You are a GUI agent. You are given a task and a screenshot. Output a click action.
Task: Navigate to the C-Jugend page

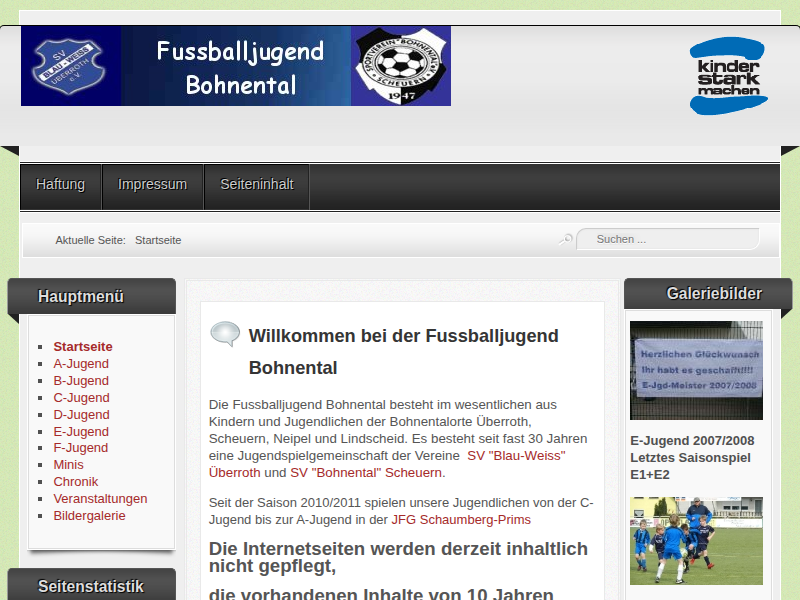point(81,398)
